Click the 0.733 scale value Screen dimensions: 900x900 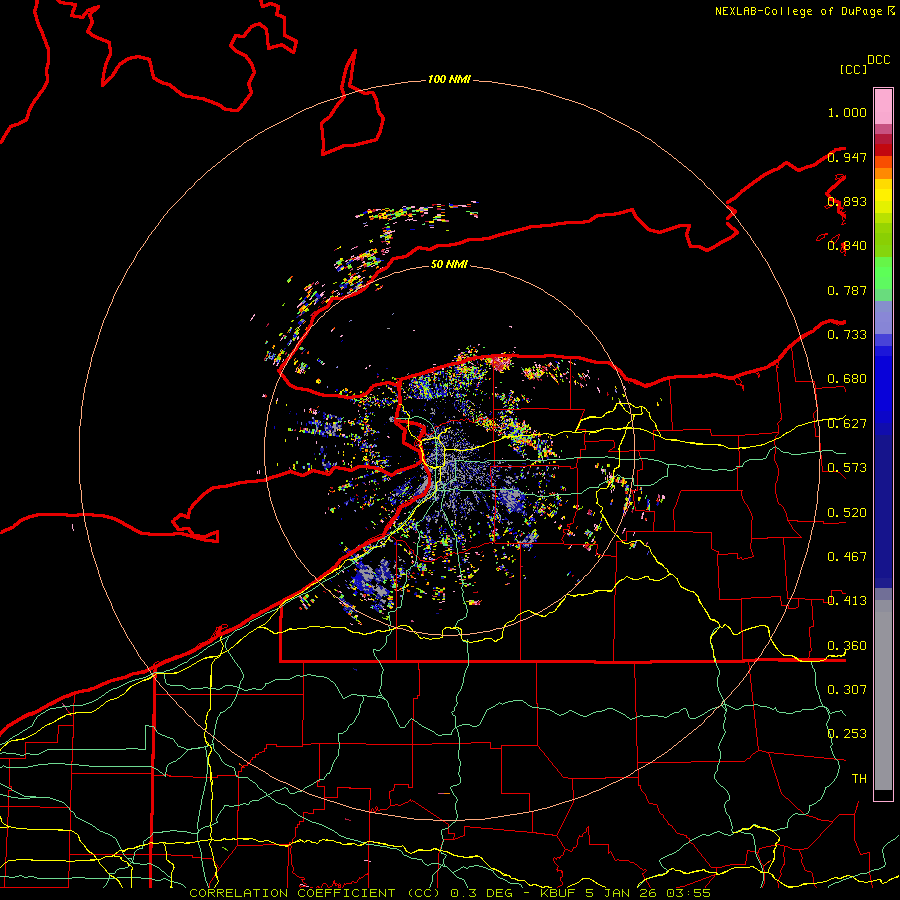[847, 335]
